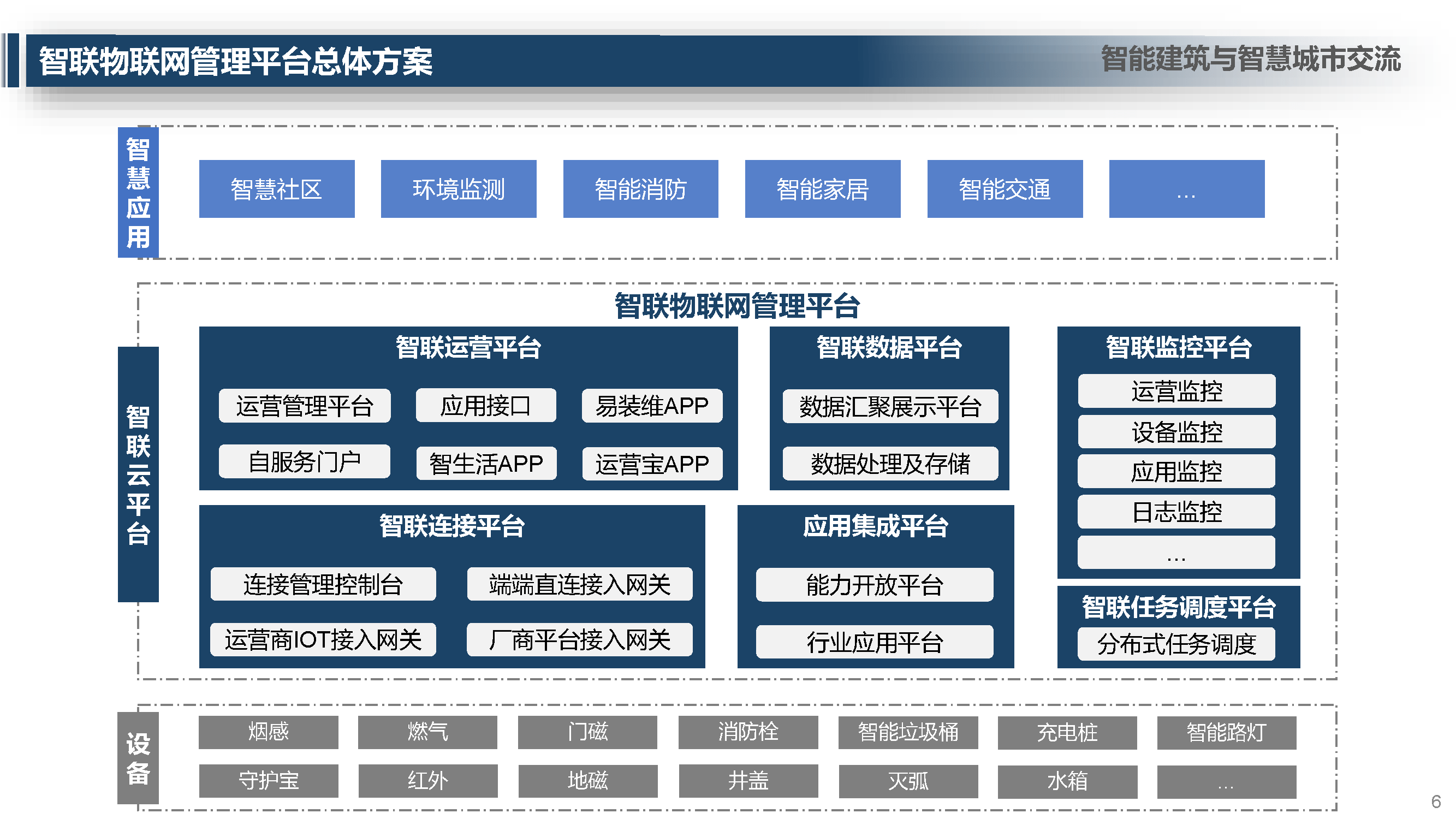The width and height of the screenshot is (1456, 819).
Task: Click the 数据处理及存储 box
Action: click(890, 464)
